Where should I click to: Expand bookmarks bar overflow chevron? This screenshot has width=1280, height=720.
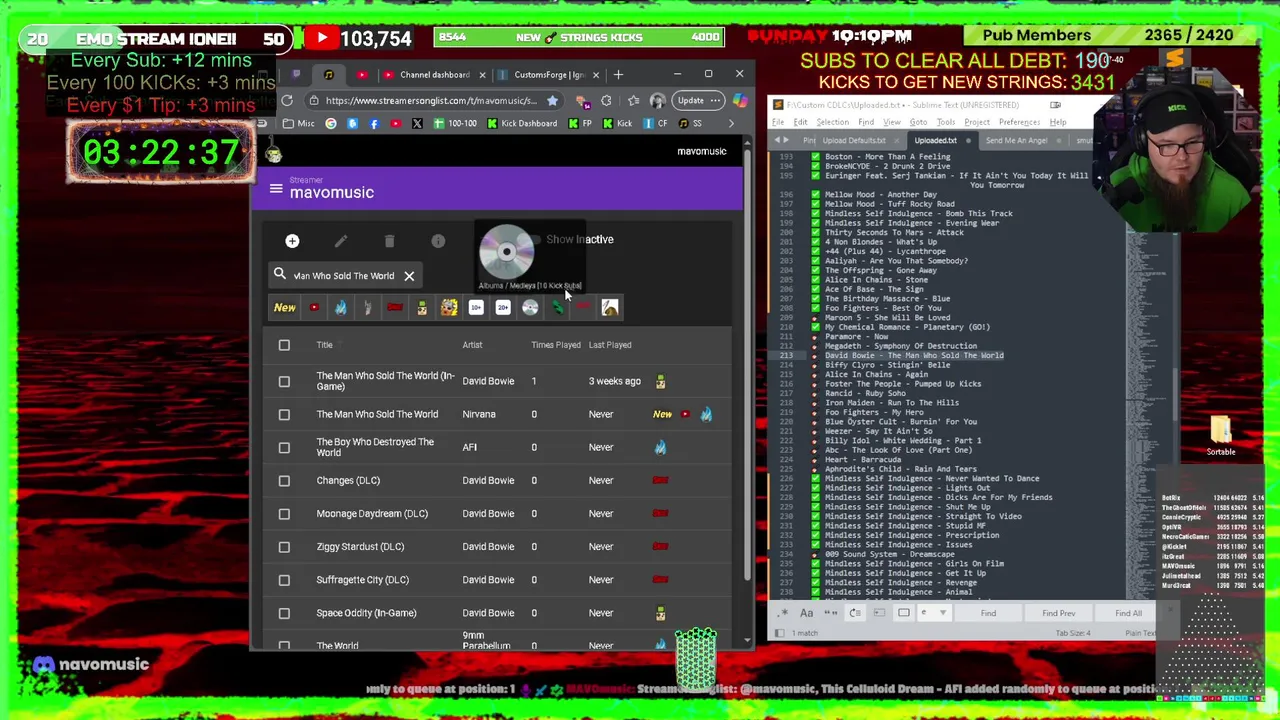(x=731, y=124)
